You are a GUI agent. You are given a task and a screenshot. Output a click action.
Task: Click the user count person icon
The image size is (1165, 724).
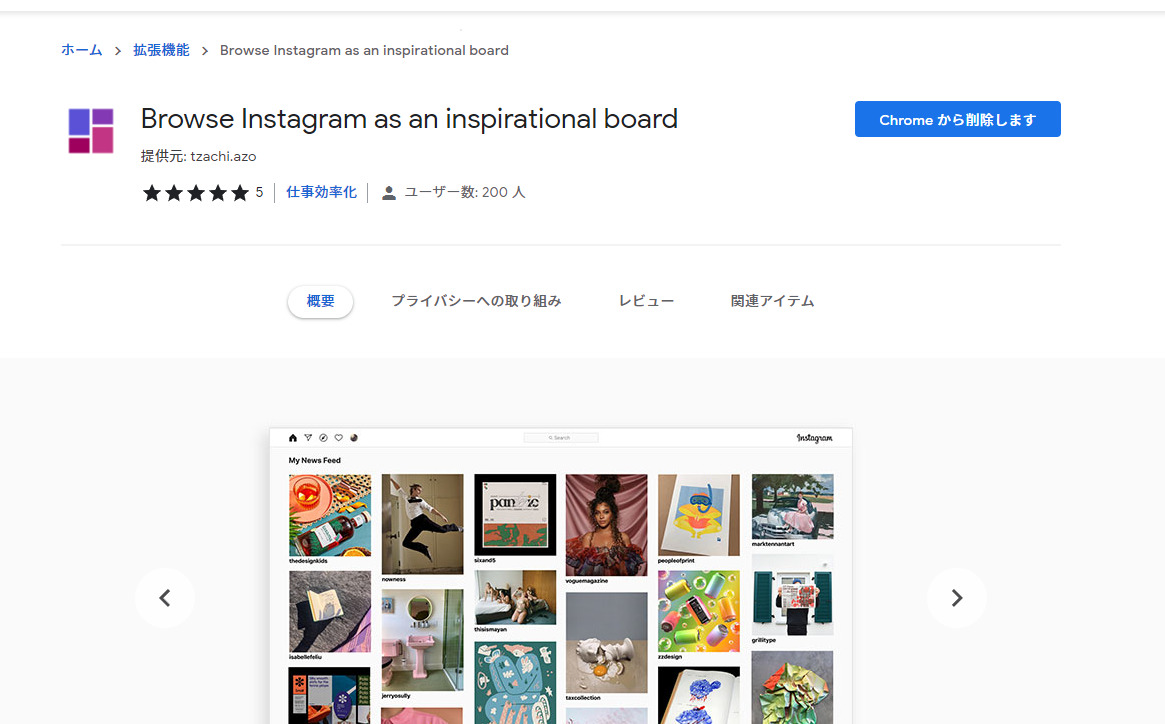(x=389, y=193)
